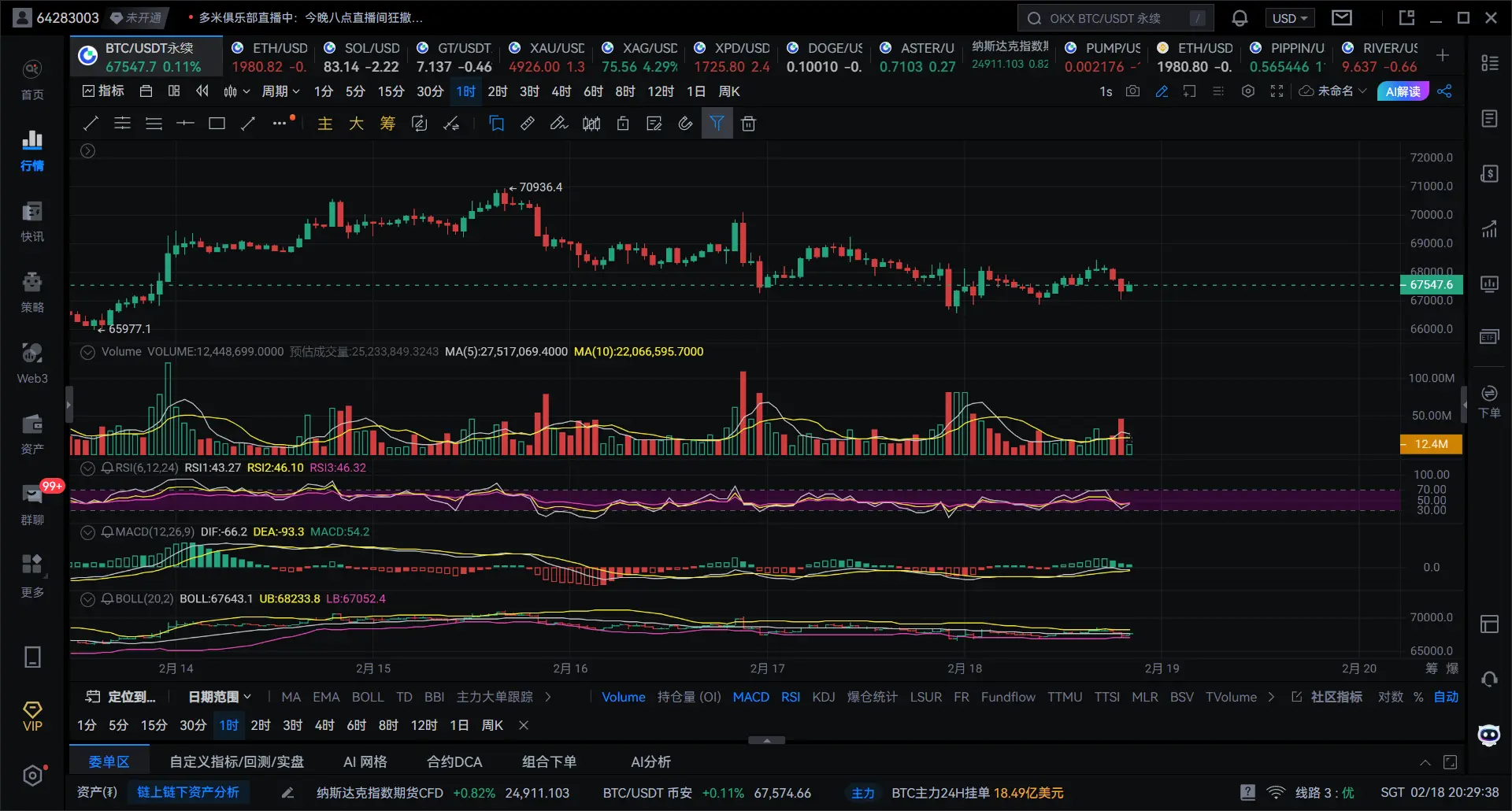Viewport: 1512px width, 811px height.
Task: Open more drawing tools (three dots)
Action: [280, 124]
